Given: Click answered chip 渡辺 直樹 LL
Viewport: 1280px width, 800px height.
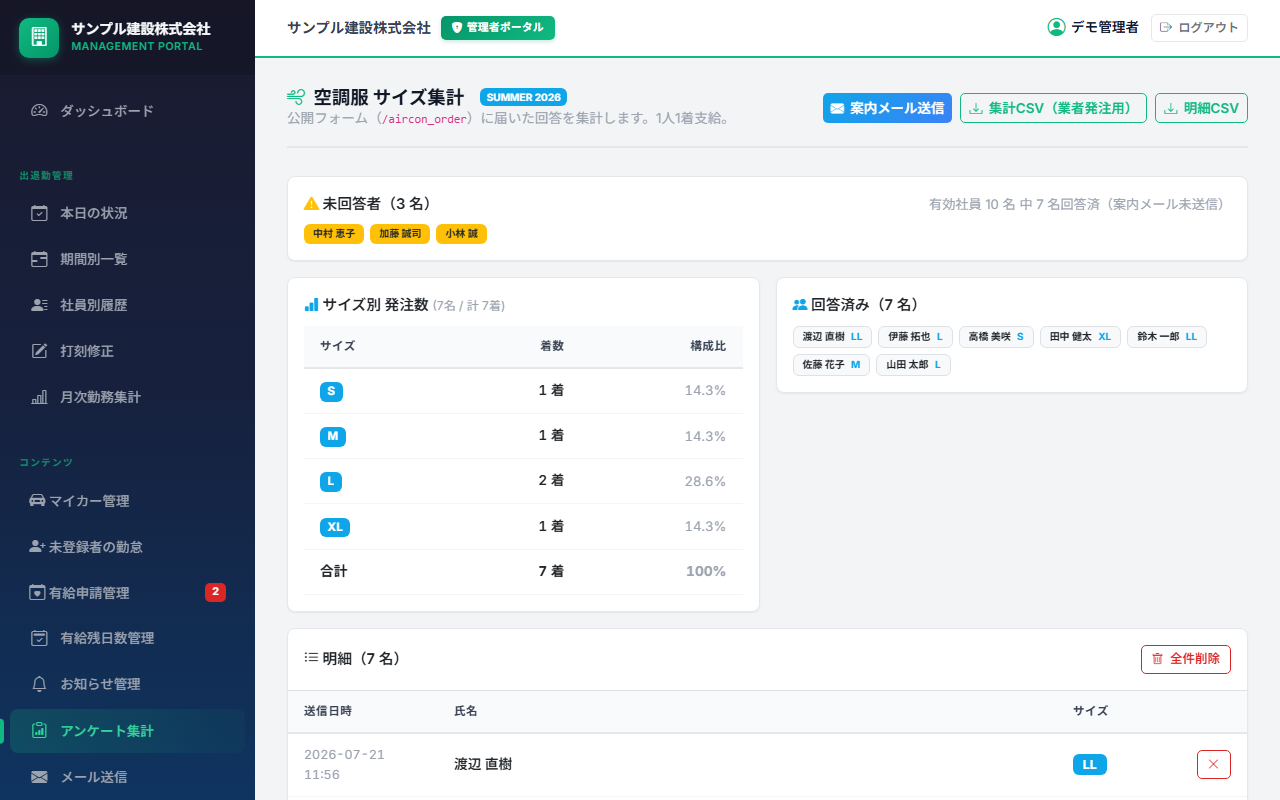Looking at the screenshot, I should [832, 337].
